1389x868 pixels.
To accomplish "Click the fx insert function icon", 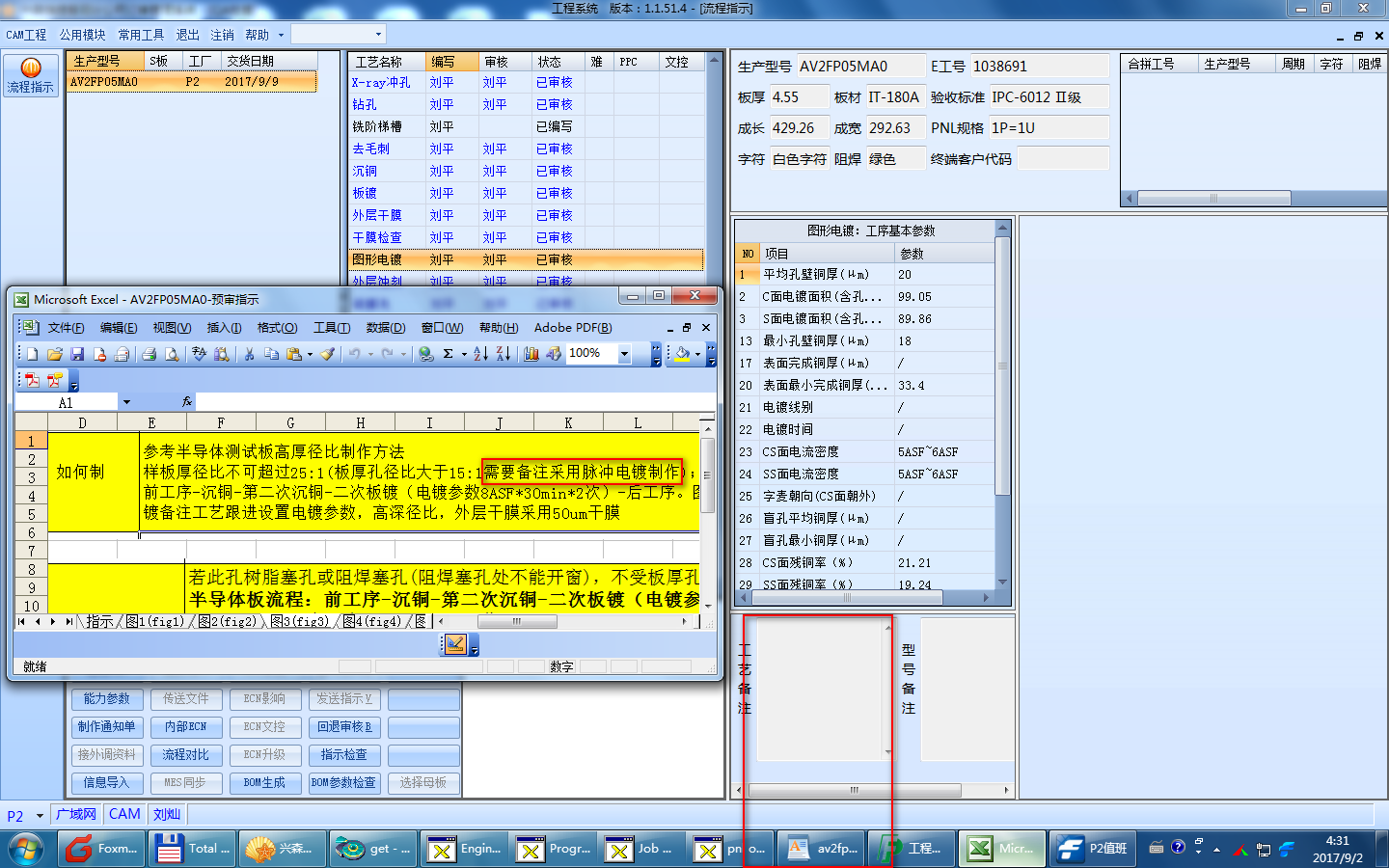I will (186, 401).
